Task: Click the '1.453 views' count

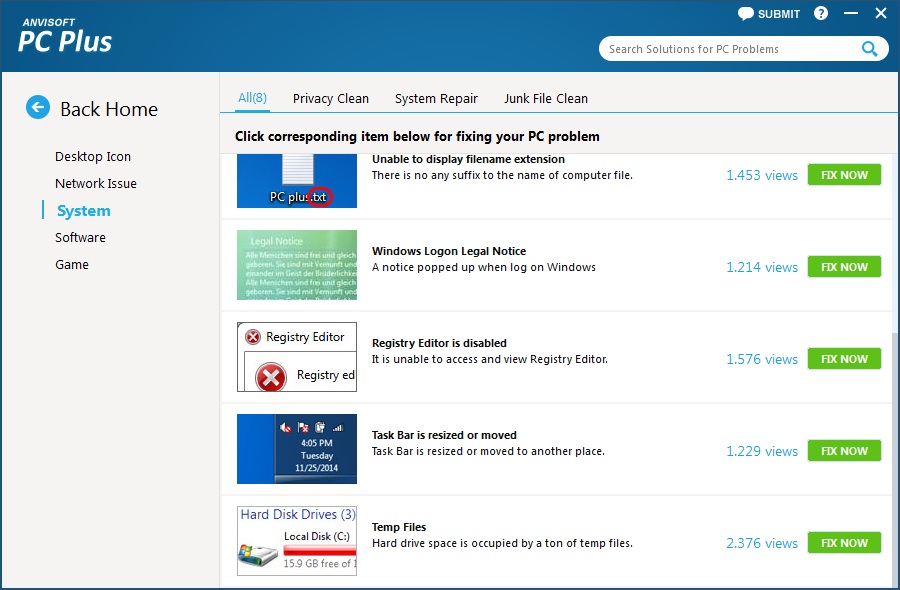Action: tap(762, 175)
